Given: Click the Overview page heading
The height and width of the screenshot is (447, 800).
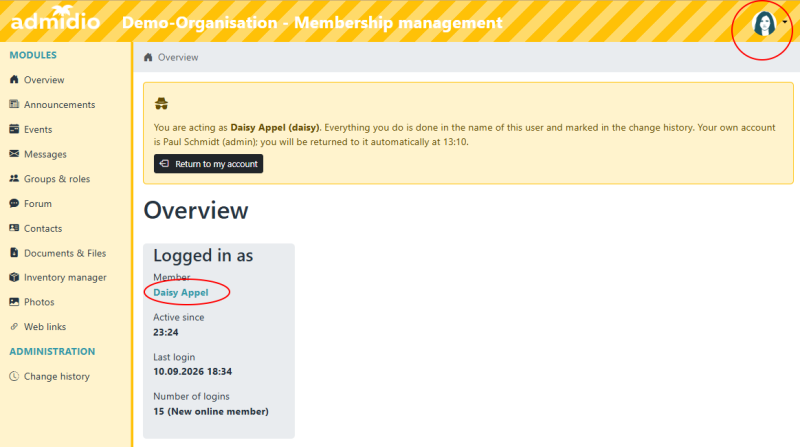Looking at the screenshot, I should coord(196,210).
